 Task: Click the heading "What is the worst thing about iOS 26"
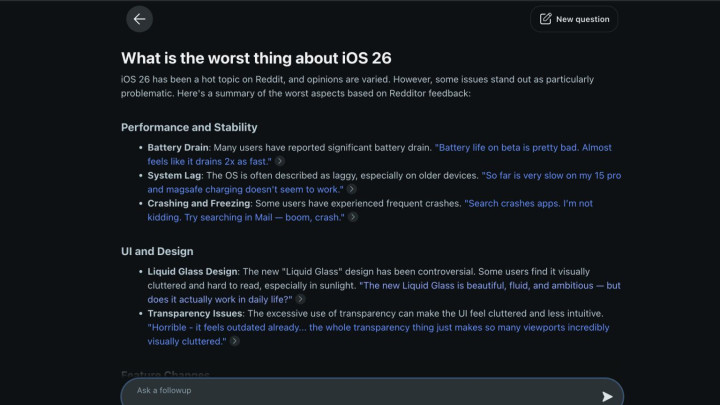(x=256, y=58)
